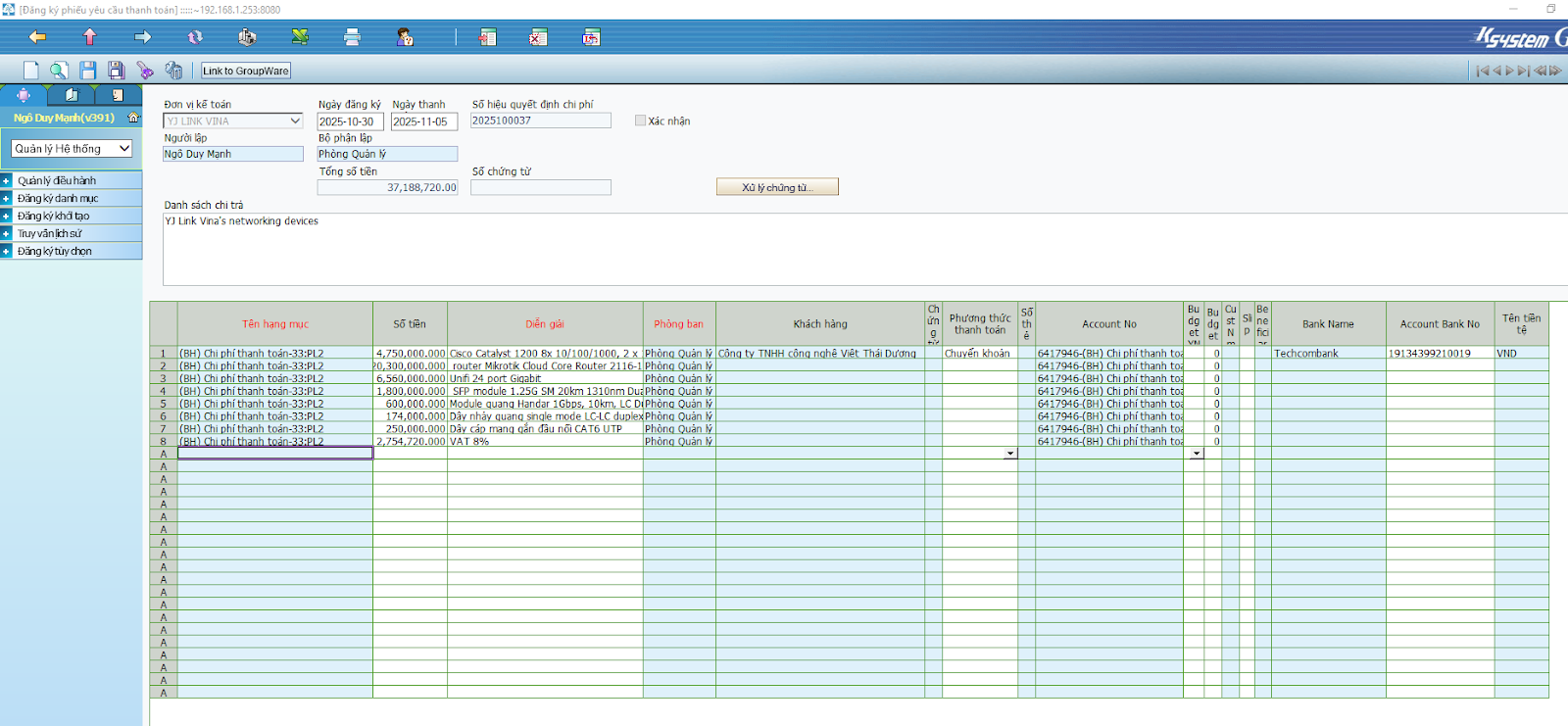The width and height of the screenshot is (1568, 726).
Task: Click the home icon beside the user name
Action: [133, 118]
